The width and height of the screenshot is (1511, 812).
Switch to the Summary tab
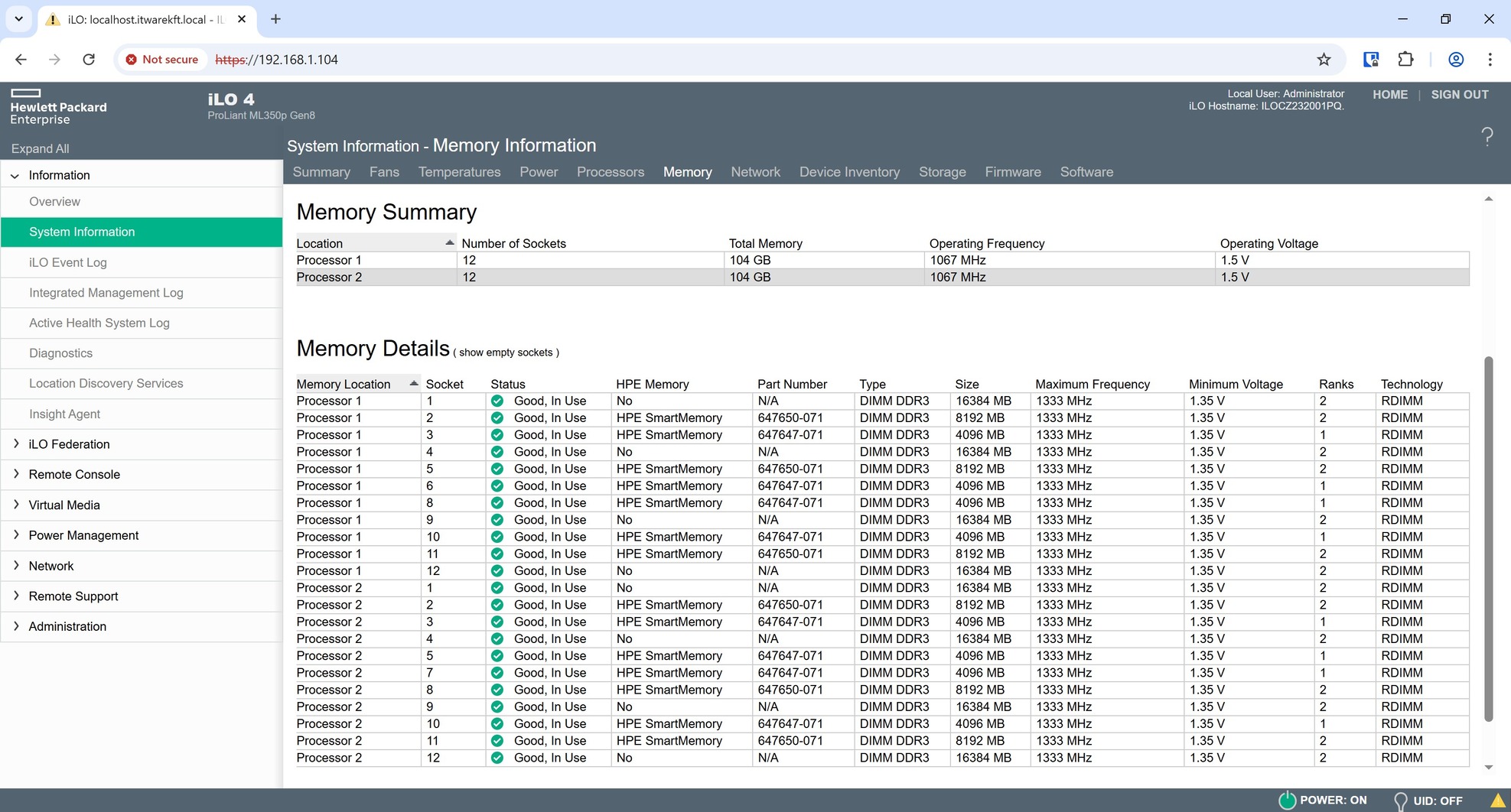tap(321, 172)
